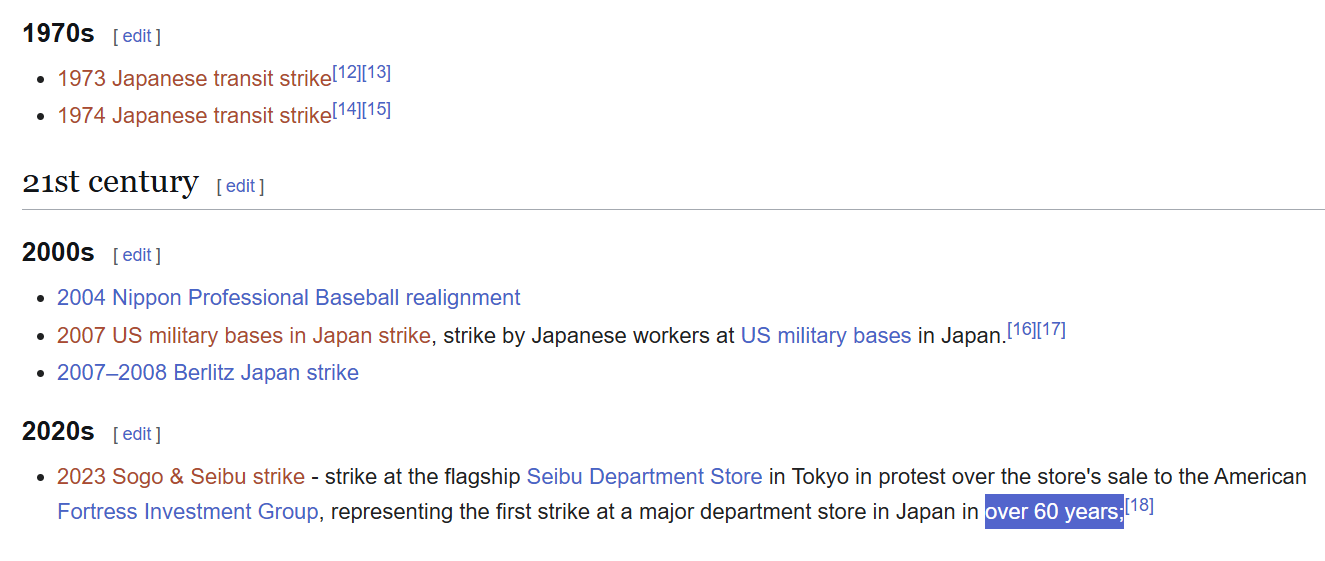1325x561 pixels.
Task: Click citation reference [15]
Action: point(376,109)
